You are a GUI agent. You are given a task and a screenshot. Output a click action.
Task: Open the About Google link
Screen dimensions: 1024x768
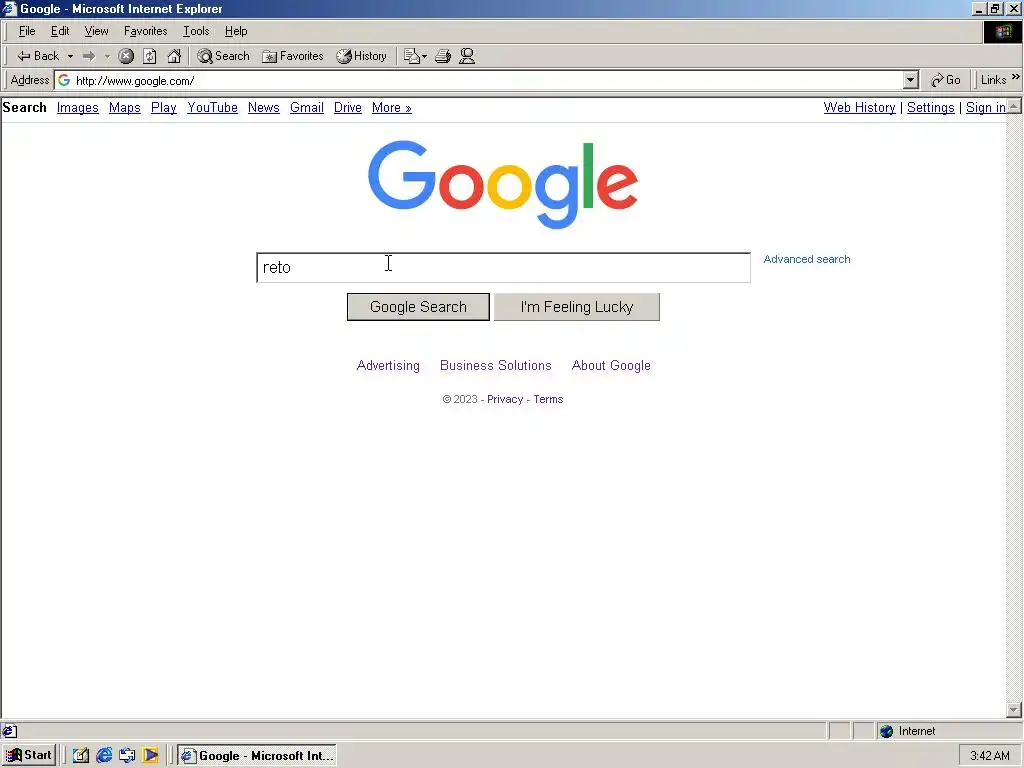[x=611, y=366]
